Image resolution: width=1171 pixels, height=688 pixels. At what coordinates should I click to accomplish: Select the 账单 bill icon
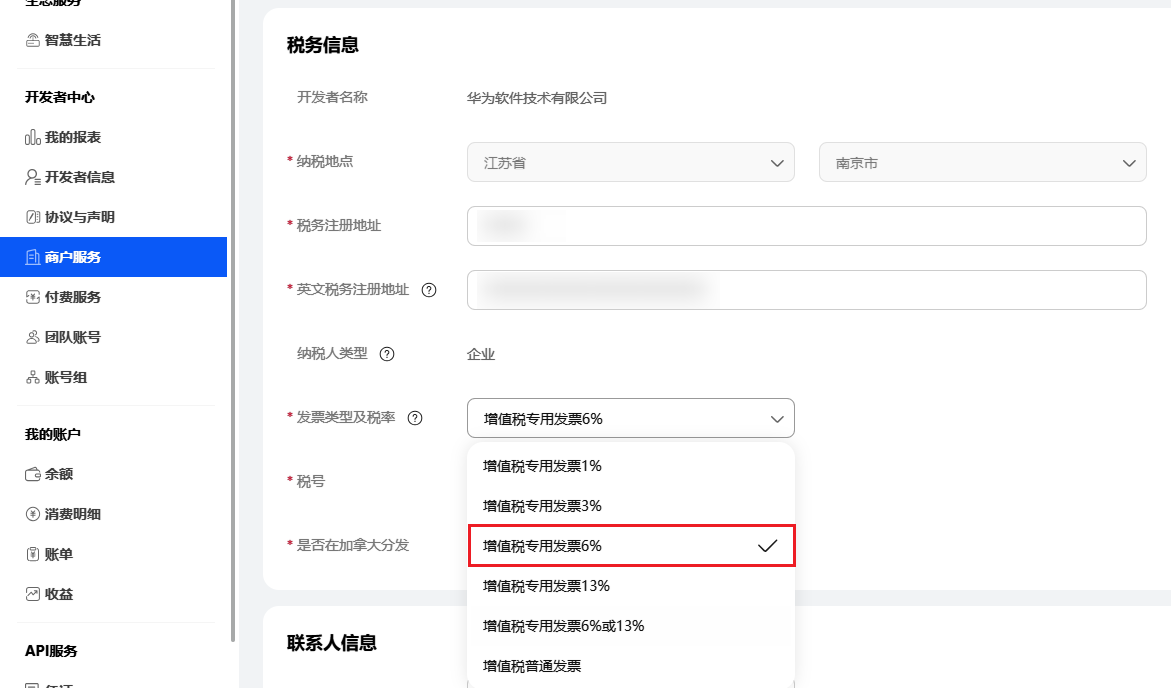pos(33,554)
